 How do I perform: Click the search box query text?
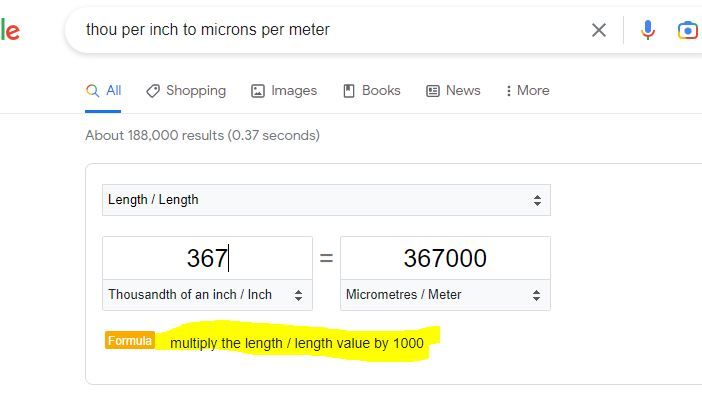tap(208, 30)
